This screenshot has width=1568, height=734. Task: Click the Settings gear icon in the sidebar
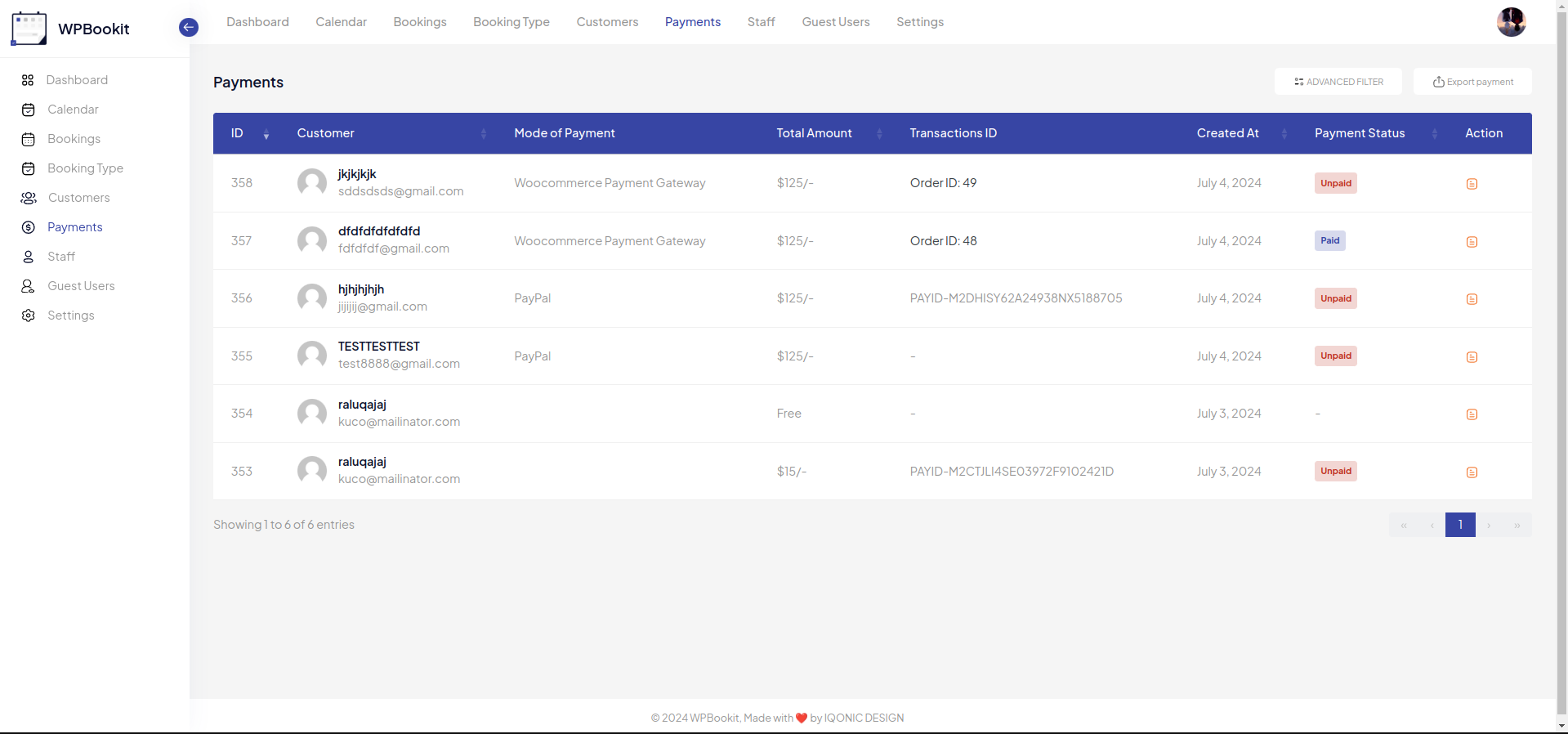pos(28,316)
